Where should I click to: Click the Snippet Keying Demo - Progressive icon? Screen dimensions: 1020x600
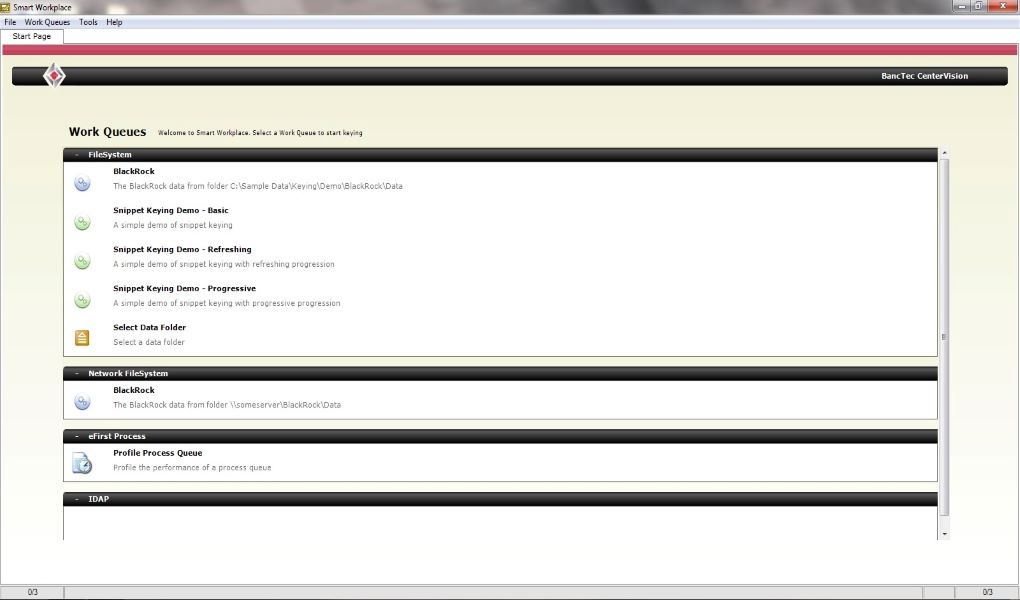(x=82, y=301)
